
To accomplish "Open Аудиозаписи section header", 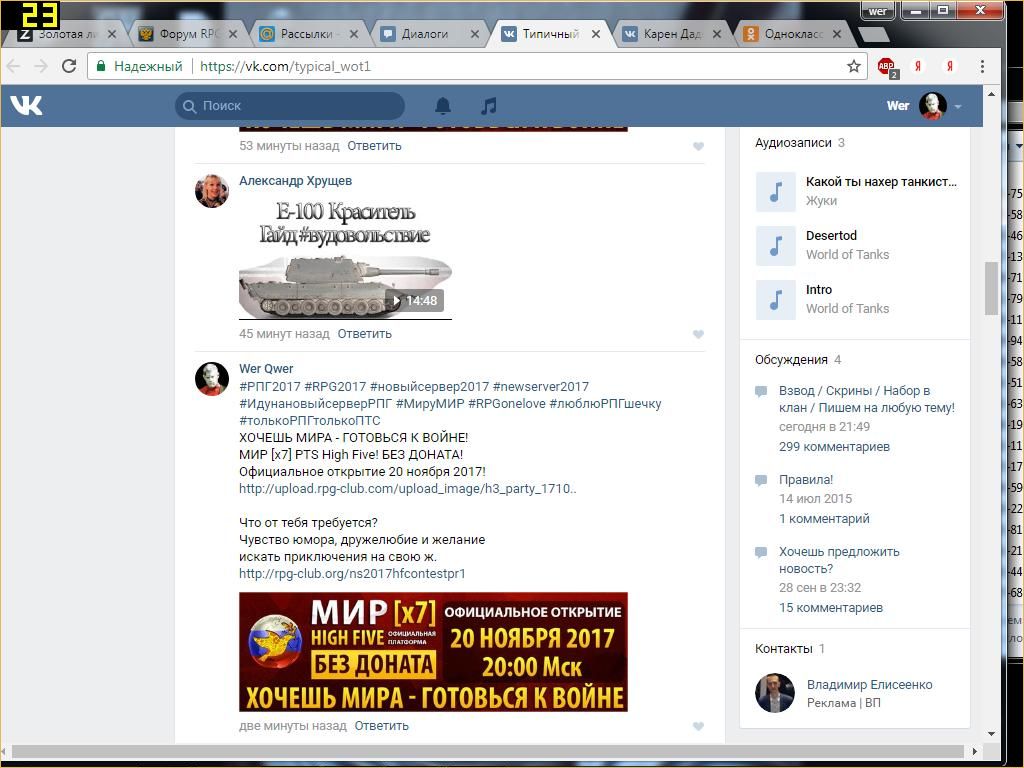I will (793, 143).
